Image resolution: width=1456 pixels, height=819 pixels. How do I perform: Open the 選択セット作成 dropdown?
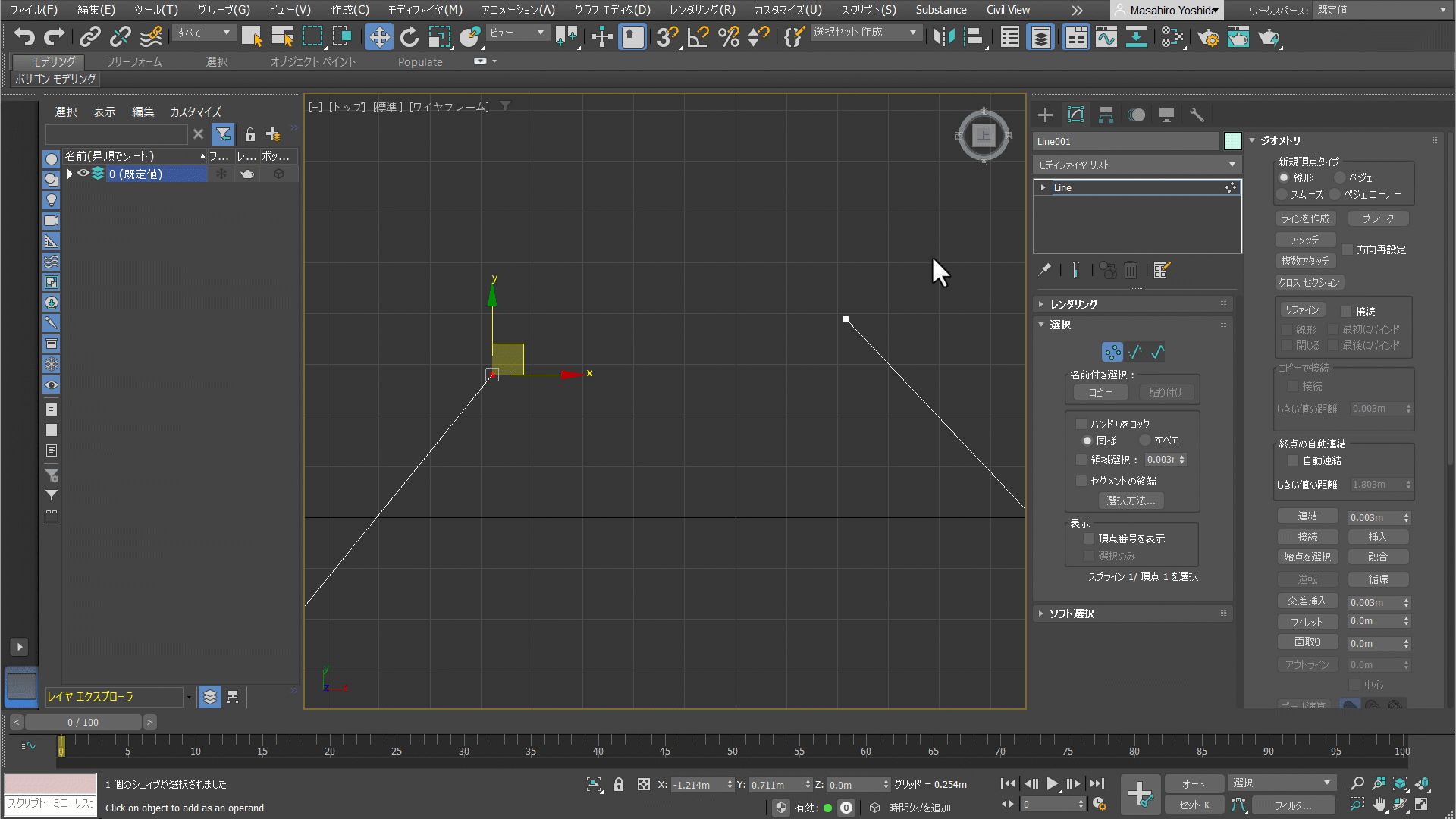click(866, 33)
